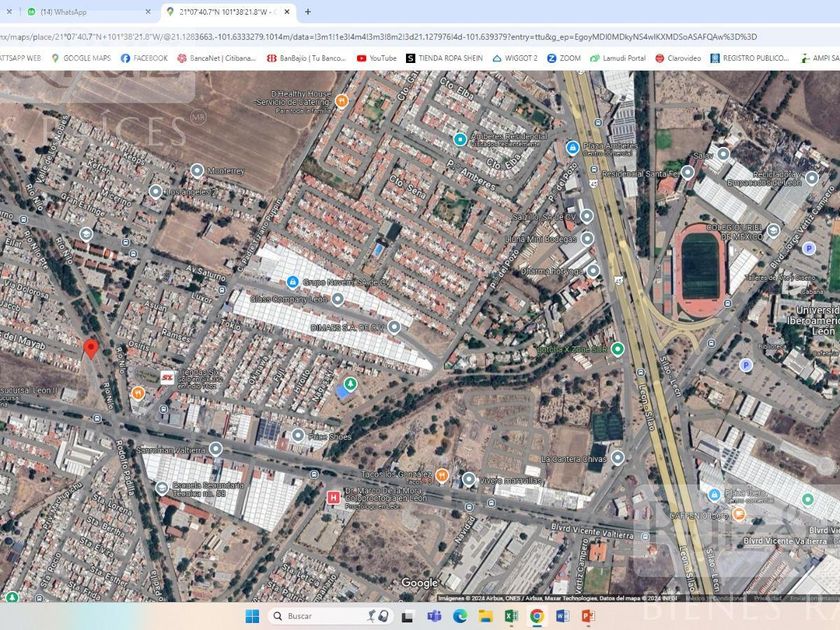This screenshot has width=840, height=630.
Task: Select the Liuna Mini Bodegas marker
Action: [x=588, y=238]
